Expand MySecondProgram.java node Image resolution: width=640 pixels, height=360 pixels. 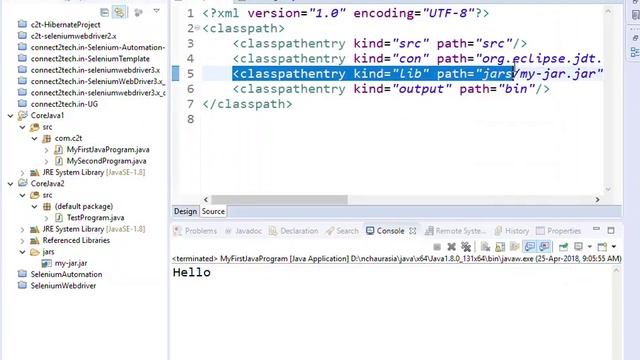coord(47,162)
